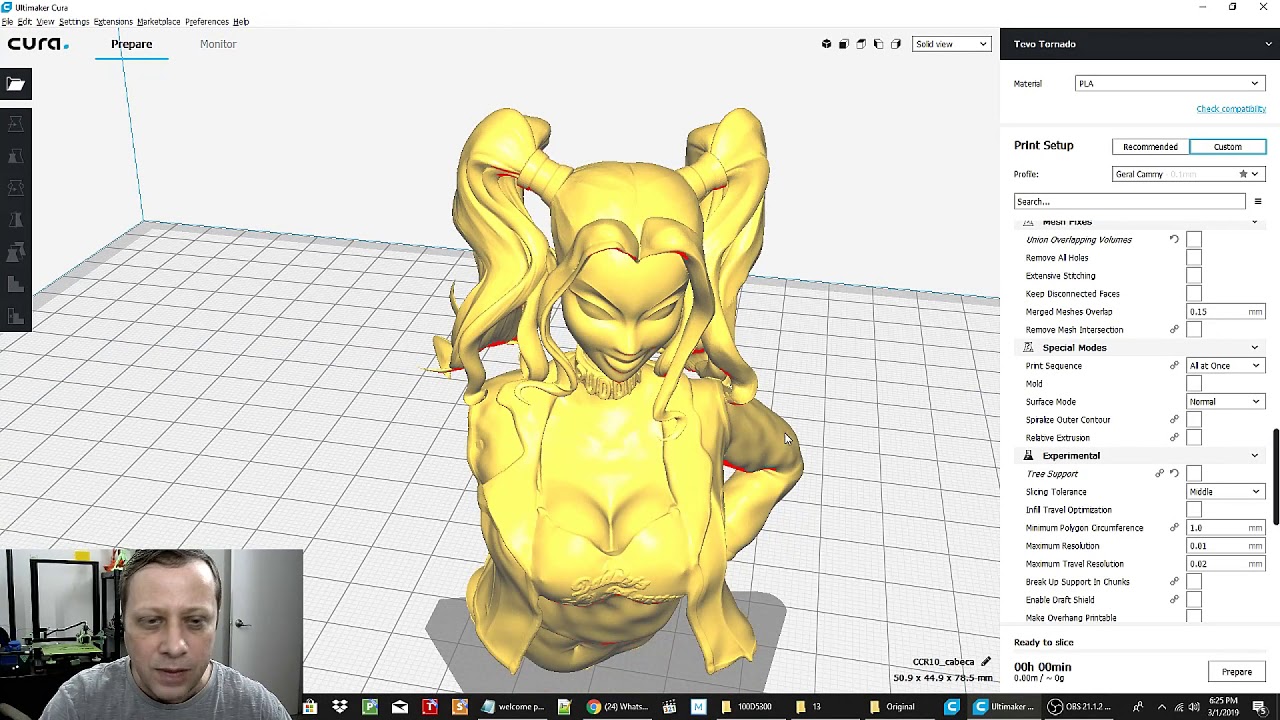The height and width of the screenshot is (720, 1280).
Task: Open the Help menu
Action: click(241, 22)
